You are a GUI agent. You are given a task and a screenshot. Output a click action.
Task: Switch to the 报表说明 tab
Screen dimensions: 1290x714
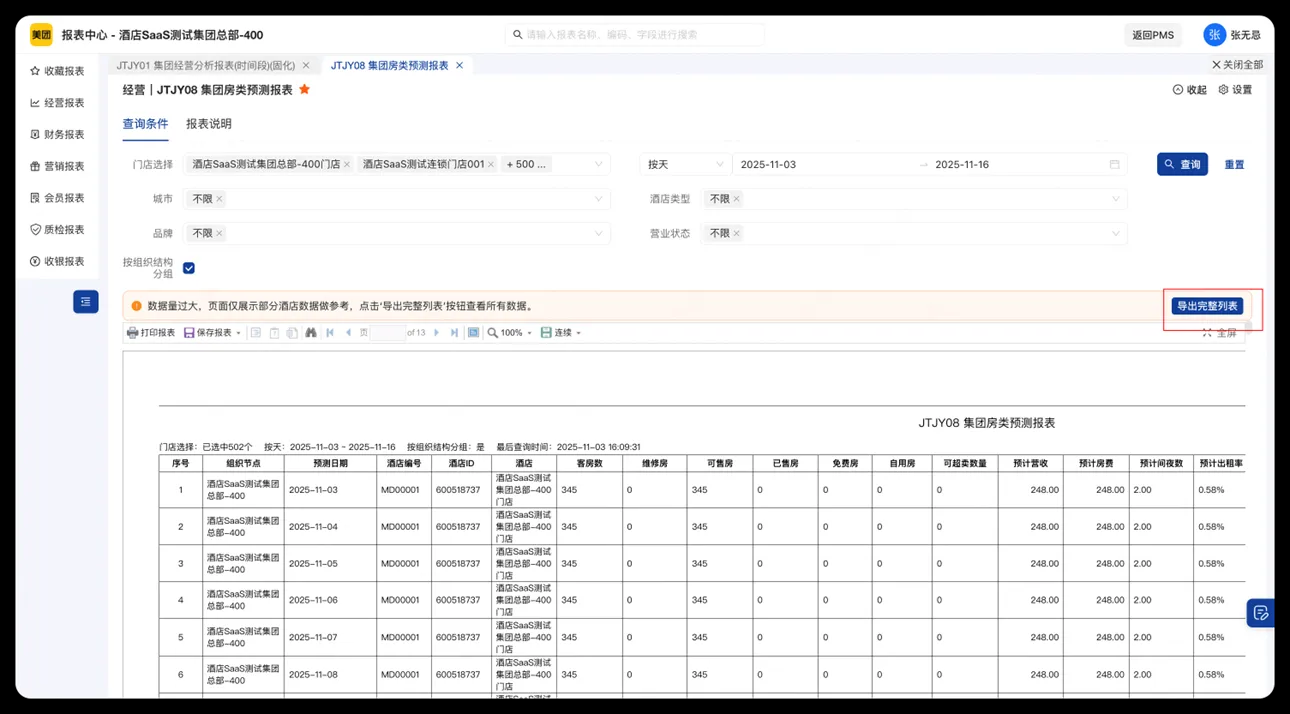(207, 124)
